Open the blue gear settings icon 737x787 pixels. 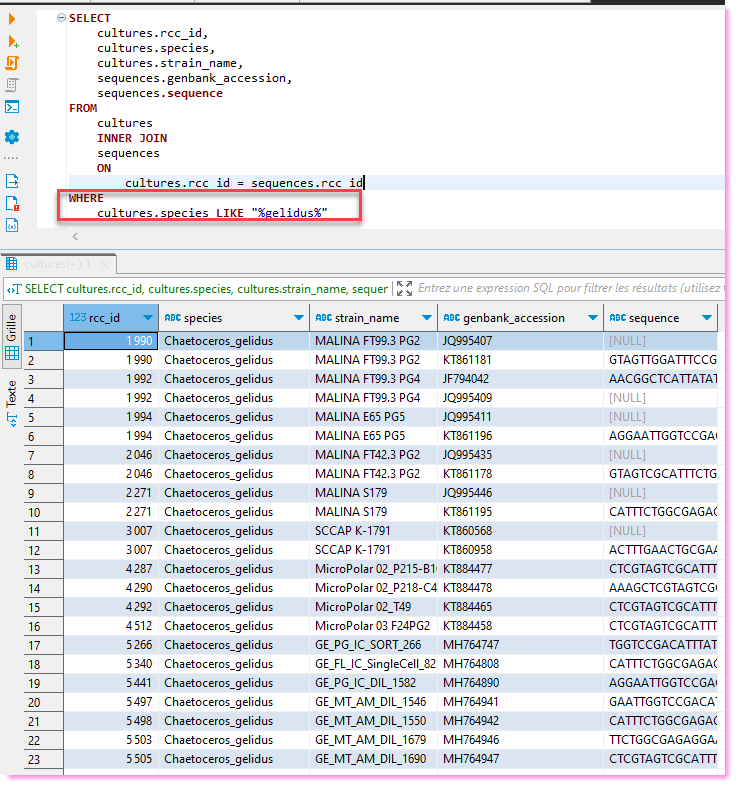[12, 137]
